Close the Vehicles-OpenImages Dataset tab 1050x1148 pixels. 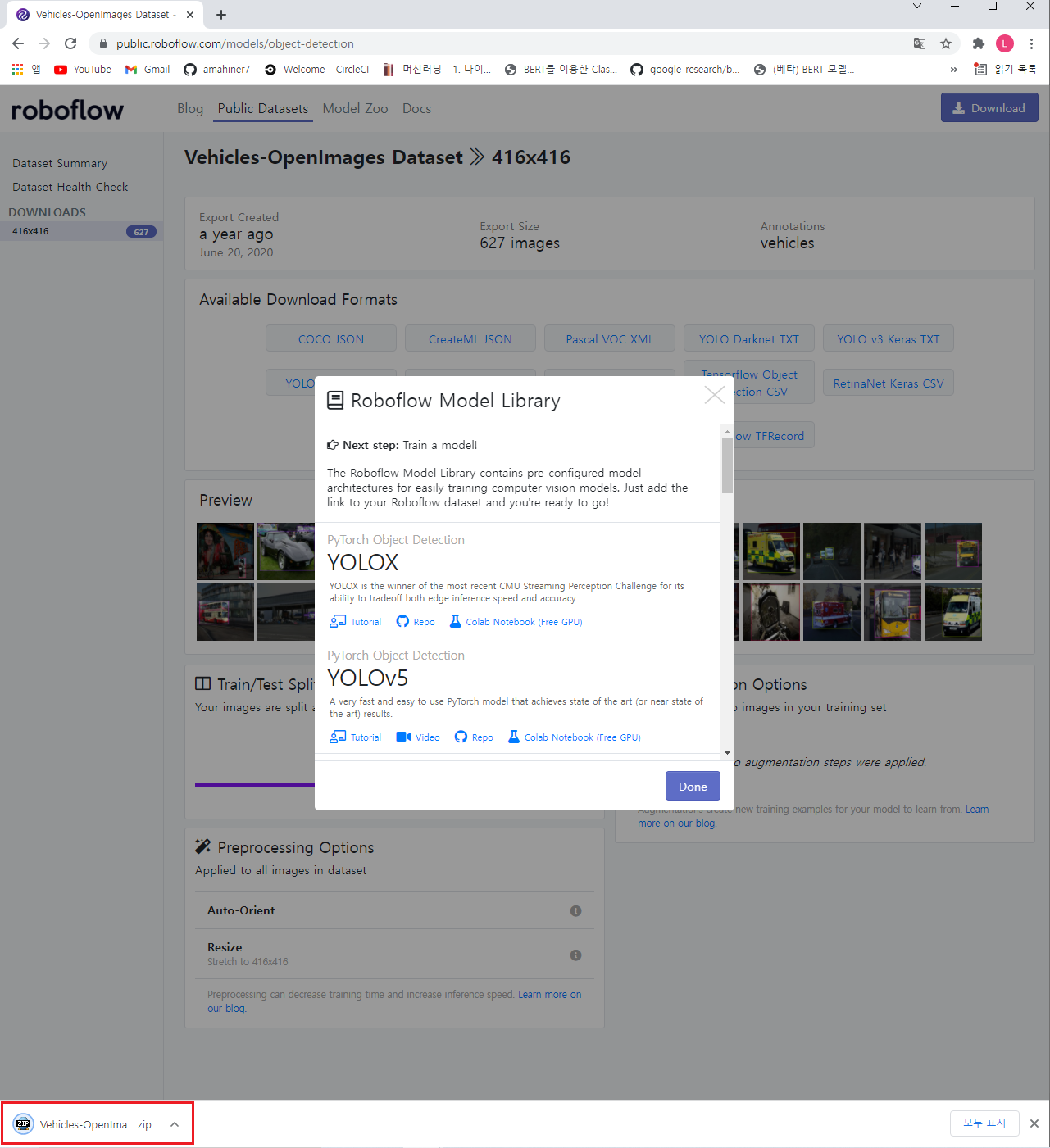[x=190, y=15]
